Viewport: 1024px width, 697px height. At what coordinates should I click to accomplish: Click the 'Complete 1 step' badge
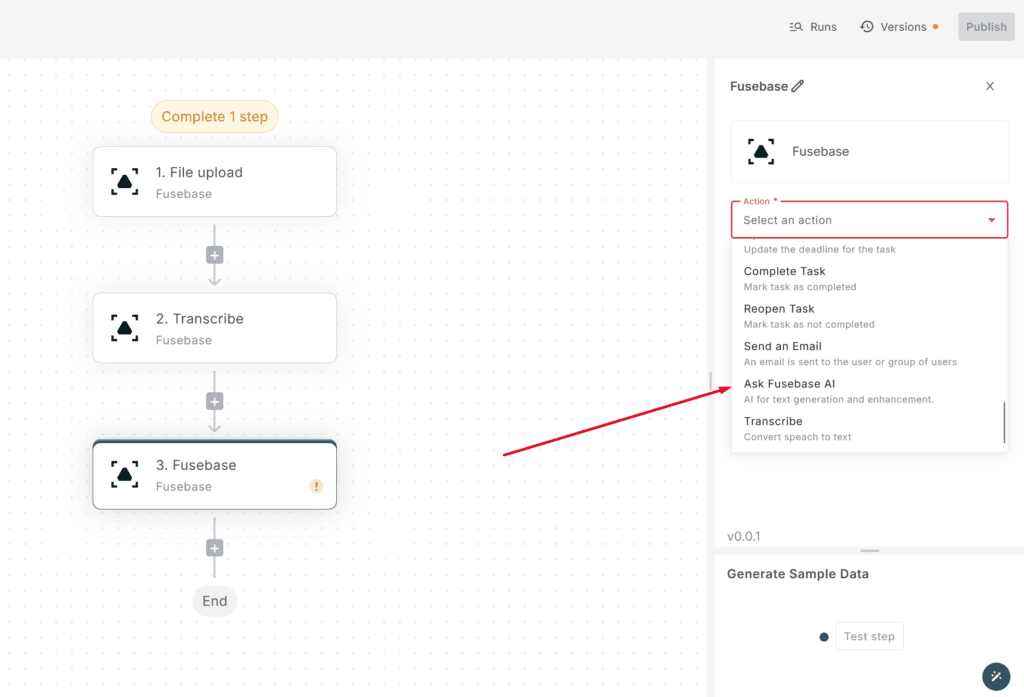tap(214, 117)
